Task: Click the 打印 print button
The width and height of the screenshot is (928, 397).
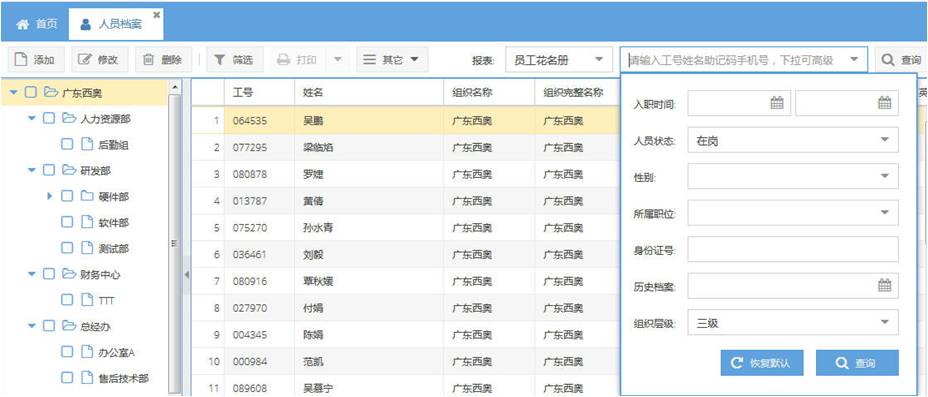Action: [298, 60]
